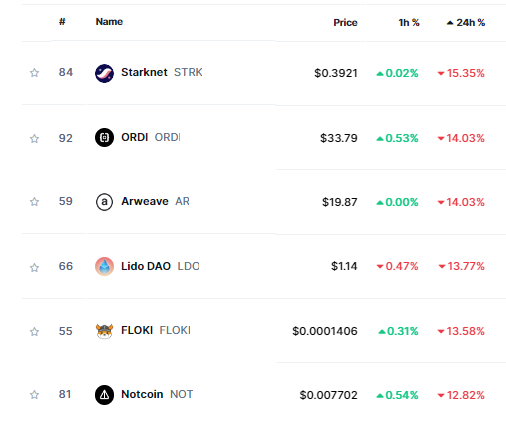This screenshot has width=506, height=425.
Task: Sort by the 1h % column header
Action: pyautogui.click(x=409, y=23)
